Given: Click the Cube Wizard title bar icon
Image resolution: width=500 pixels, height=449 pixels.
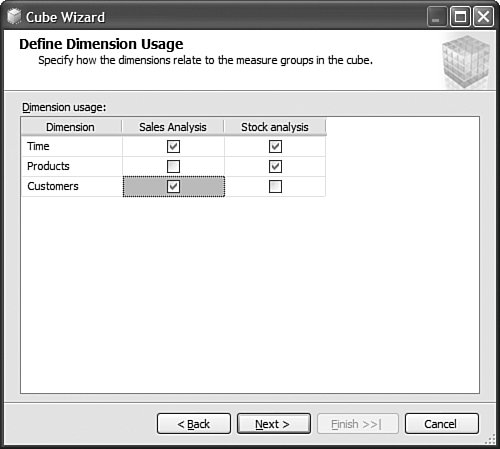Looking at the screenshot, I should [x=14, y=17].
